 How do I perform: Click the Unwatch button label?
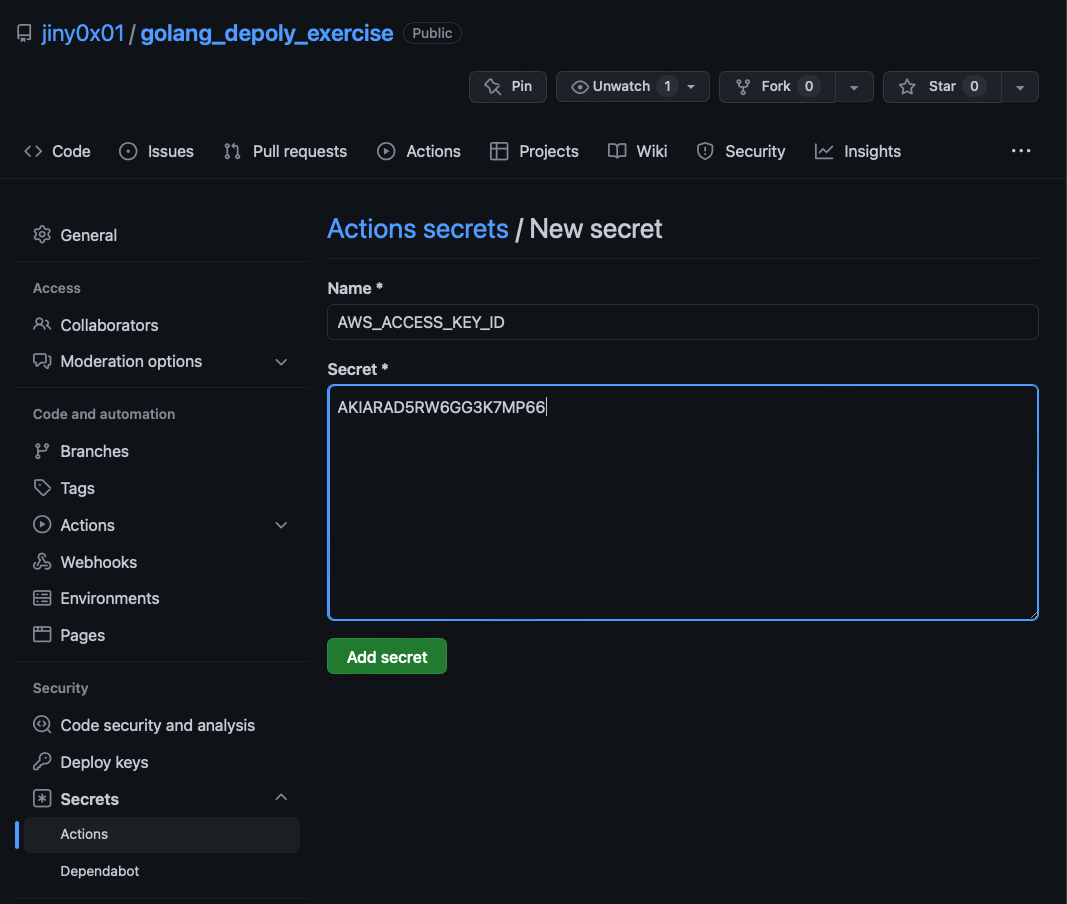[x=621, y=86]
